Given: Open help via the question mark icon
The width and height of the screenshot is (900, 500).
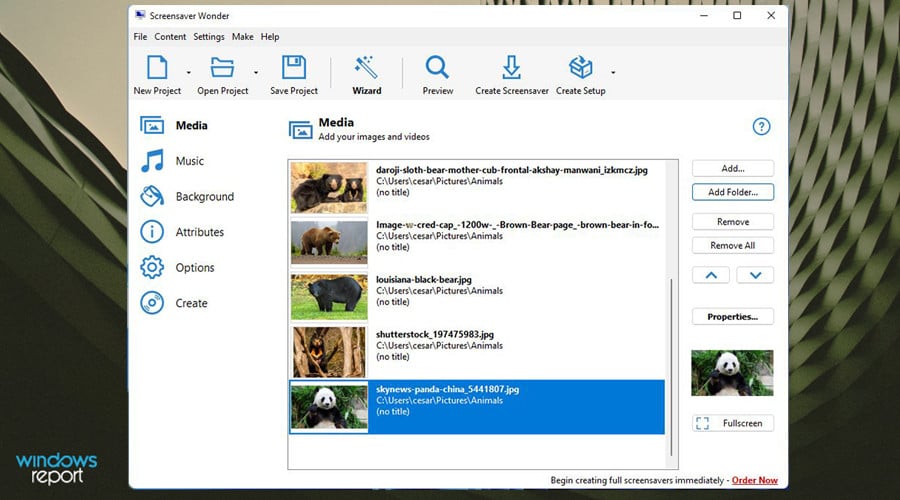Looking at the screenshot, I should [x=761, y=127].
